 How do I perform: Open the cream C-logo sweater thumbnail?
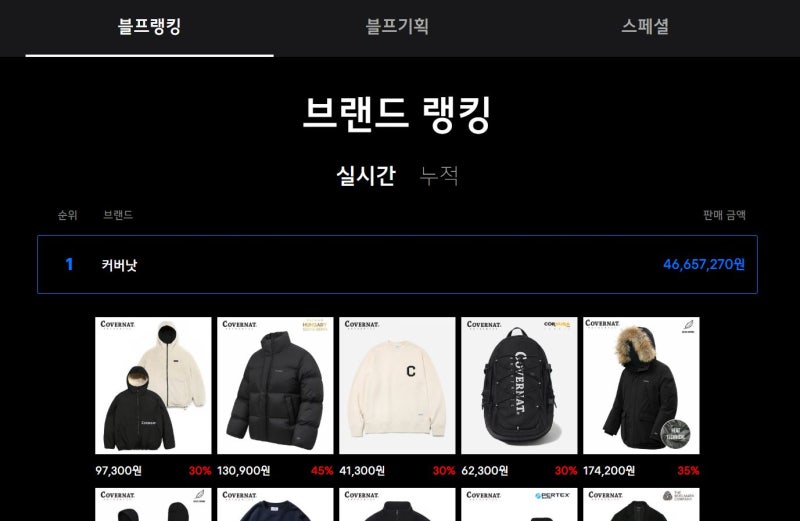coord(397,385)
